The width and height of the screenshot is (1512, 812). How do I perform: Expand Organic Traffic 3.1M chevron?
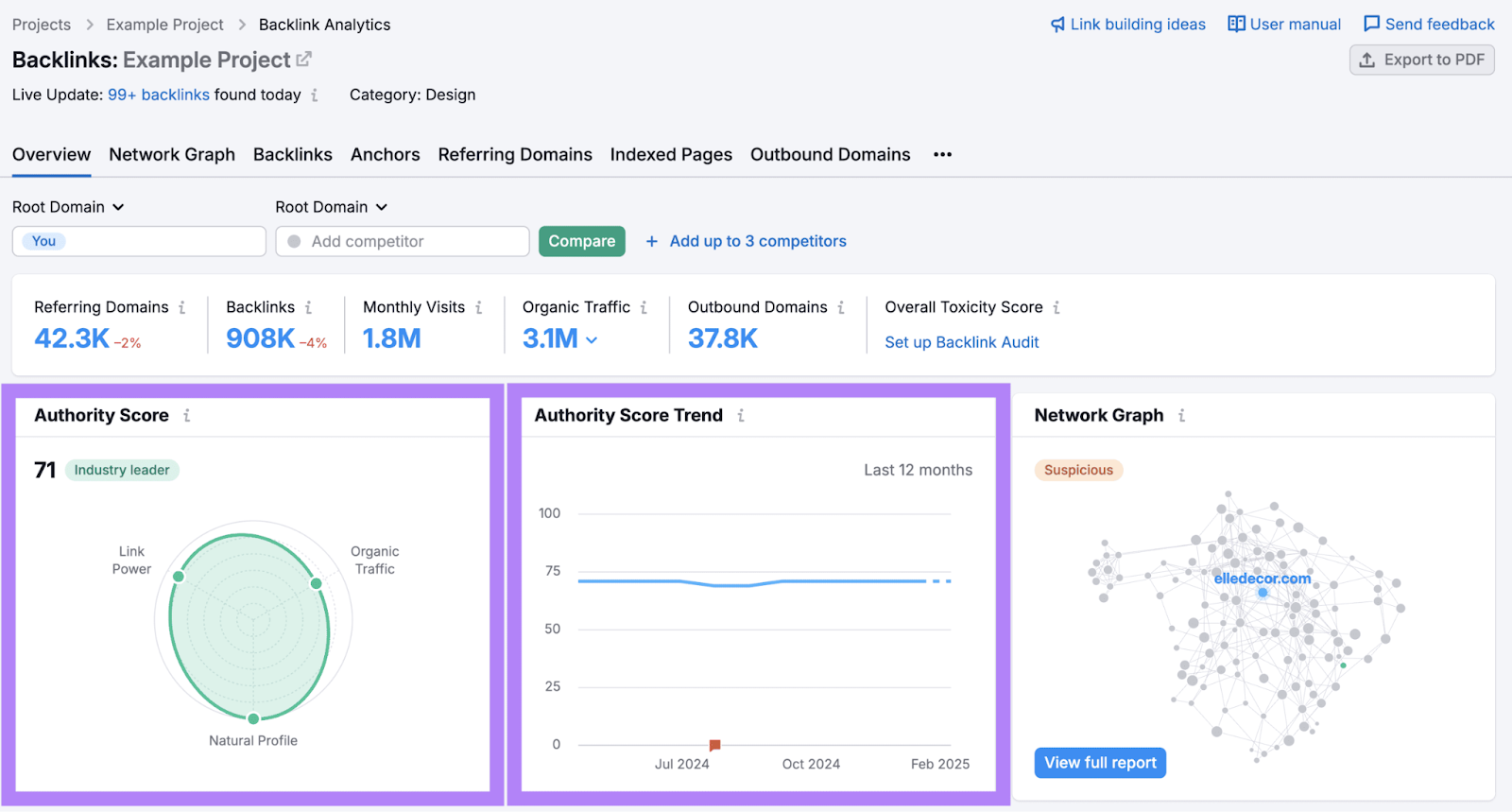coord(592,339)
